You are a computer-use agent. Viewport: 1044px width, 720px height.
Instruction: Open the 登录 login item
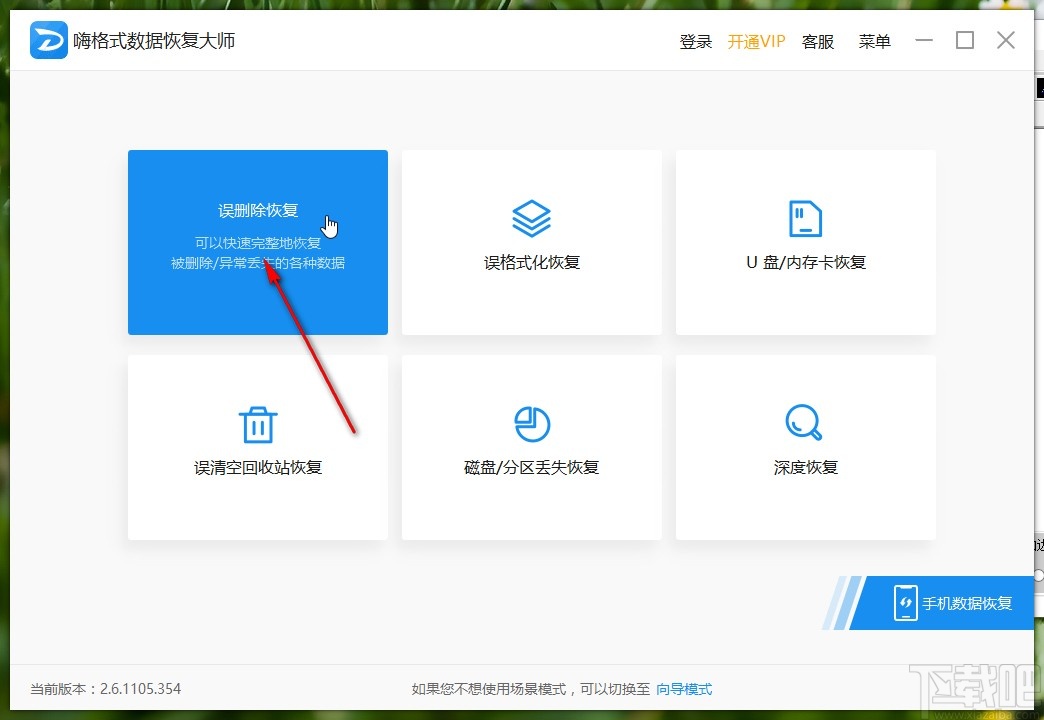[x=696, y=41]
